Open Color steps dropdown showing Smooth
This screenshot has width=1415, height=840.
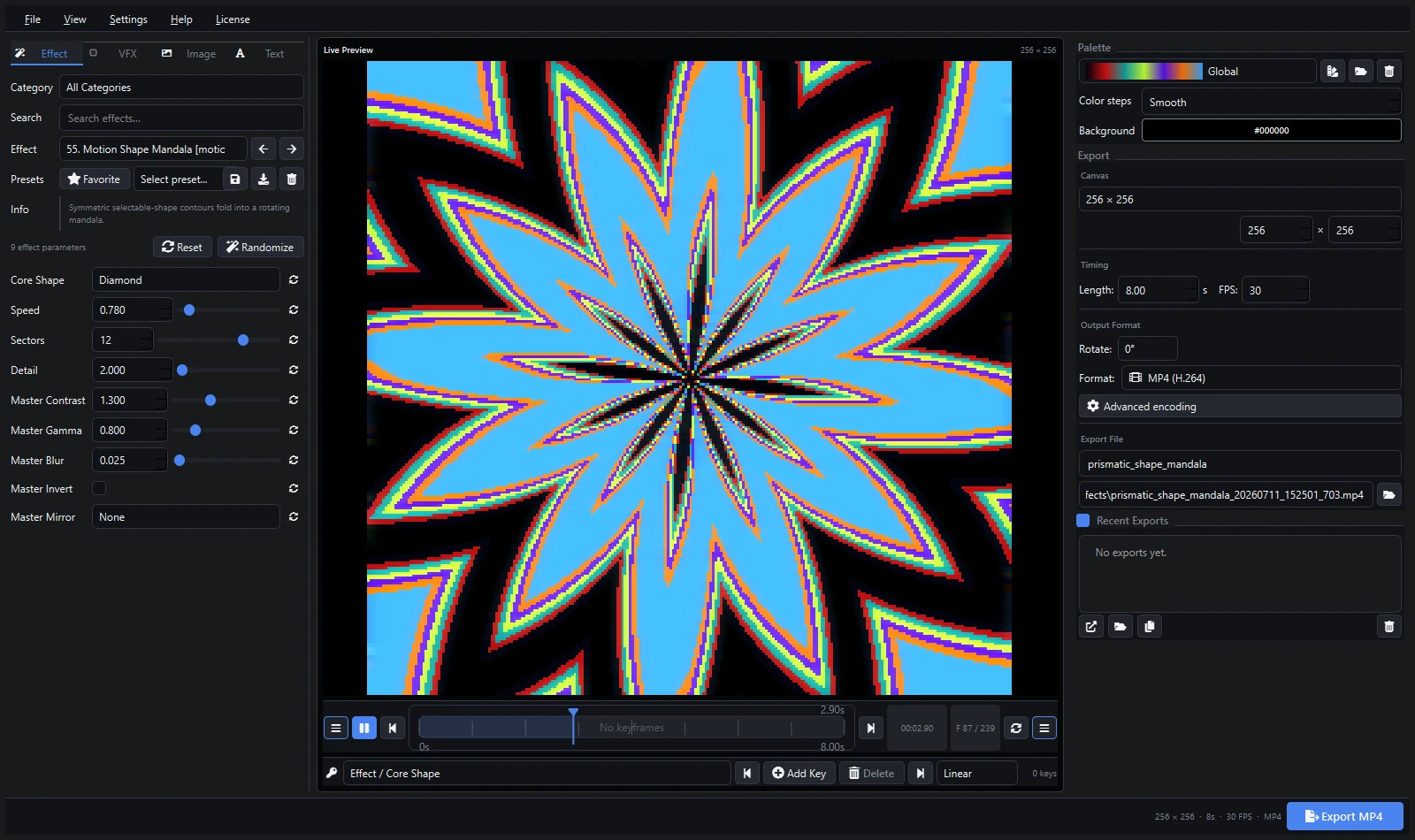click(1272, 103)
